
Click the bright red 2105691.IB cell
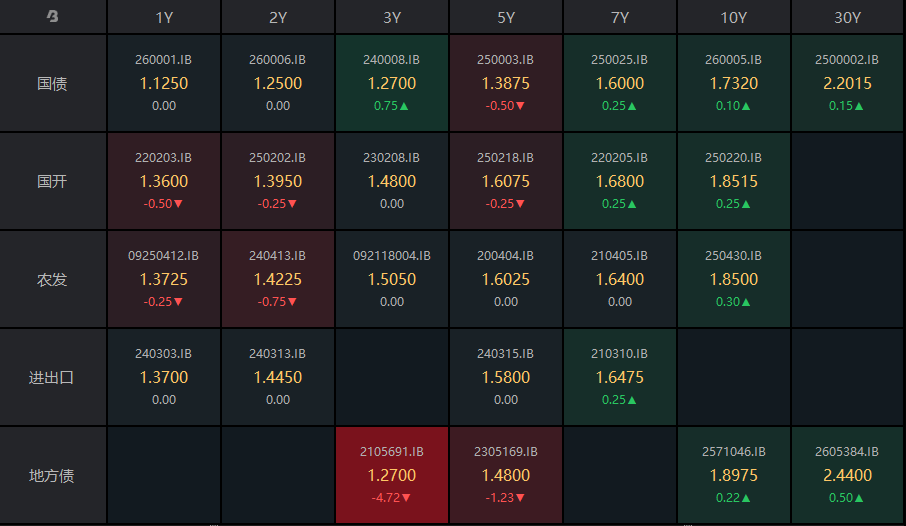392,475
